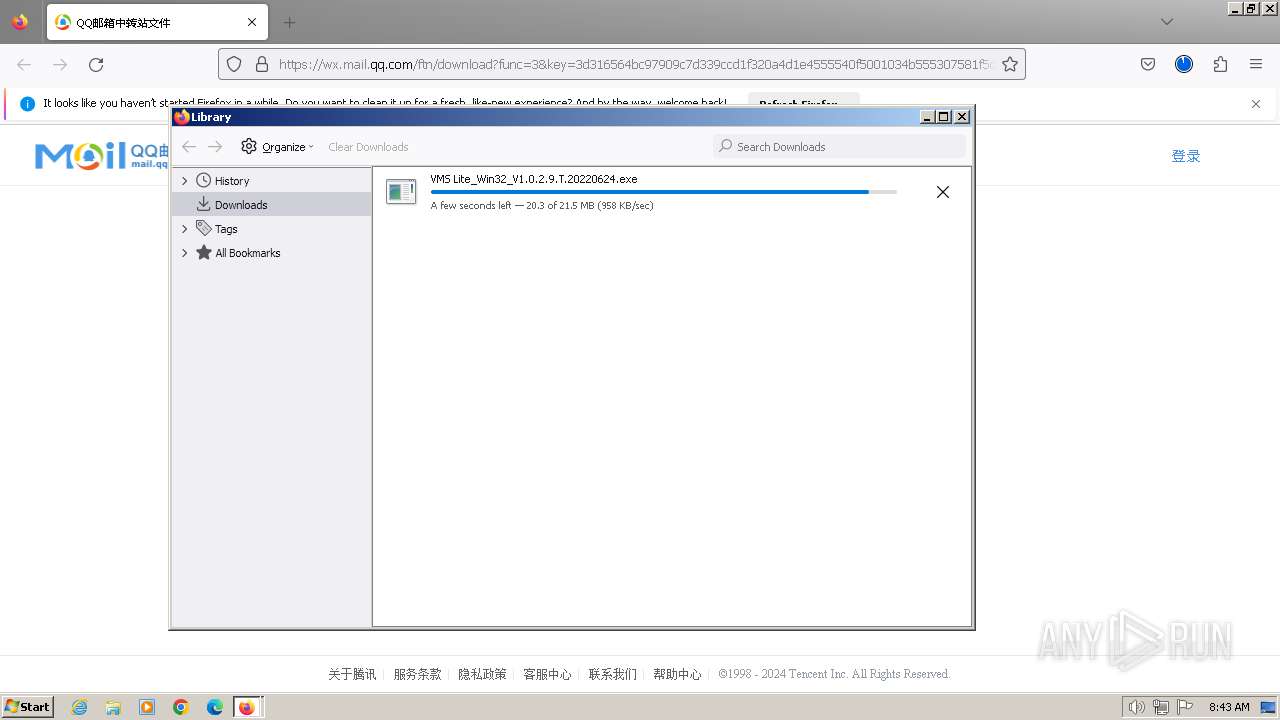This screenshot has height=720, width=1280.
Task: Click the 登录 login link
Action: (x=1186, y=156)
